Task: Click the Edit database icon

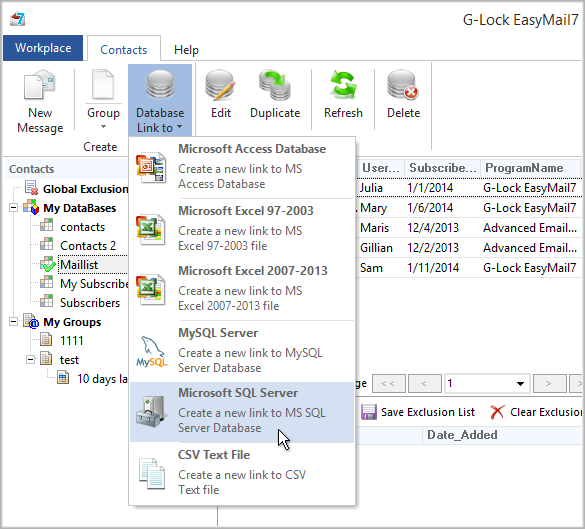Action: [220, 85]
